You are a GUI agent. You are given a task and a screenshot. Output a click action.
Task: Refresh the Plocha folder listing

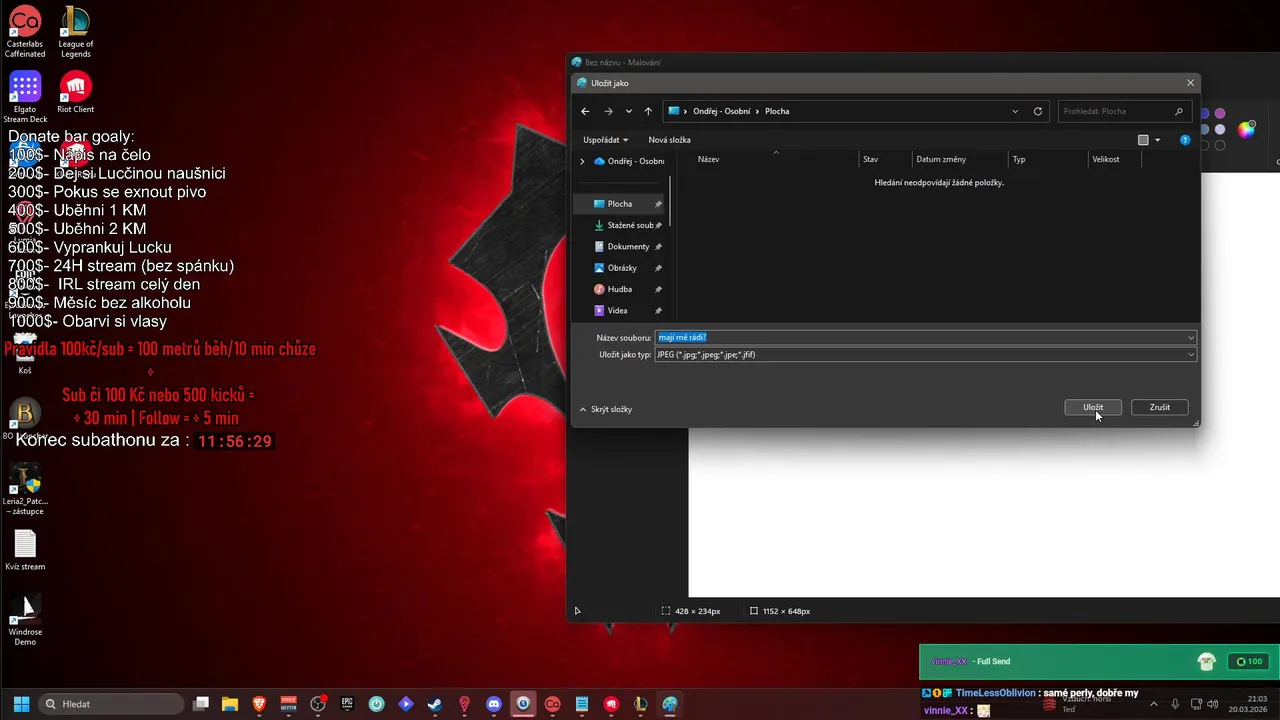pos(1038,111)
